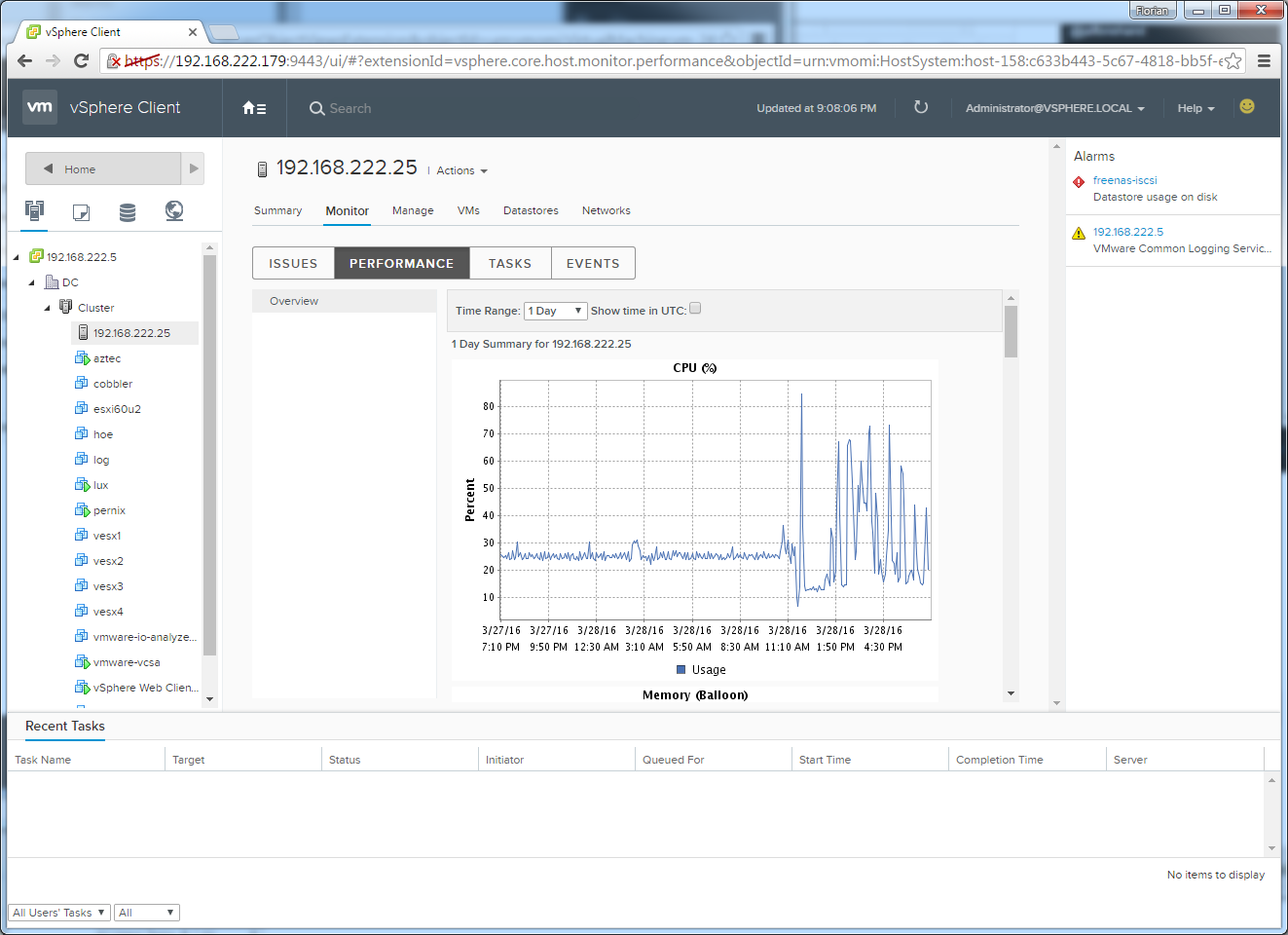
Task: Open the Time Range dropdown
Action: pos(555,311)
